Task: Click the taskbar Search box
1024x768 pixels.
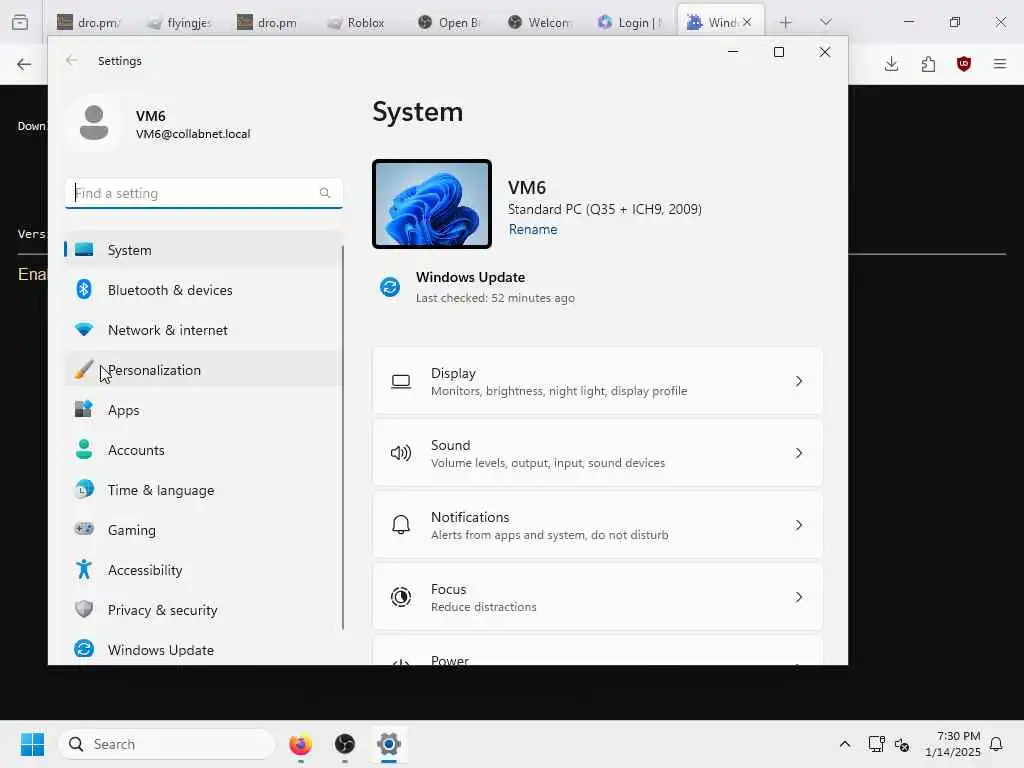Action: tap(167, 744)
